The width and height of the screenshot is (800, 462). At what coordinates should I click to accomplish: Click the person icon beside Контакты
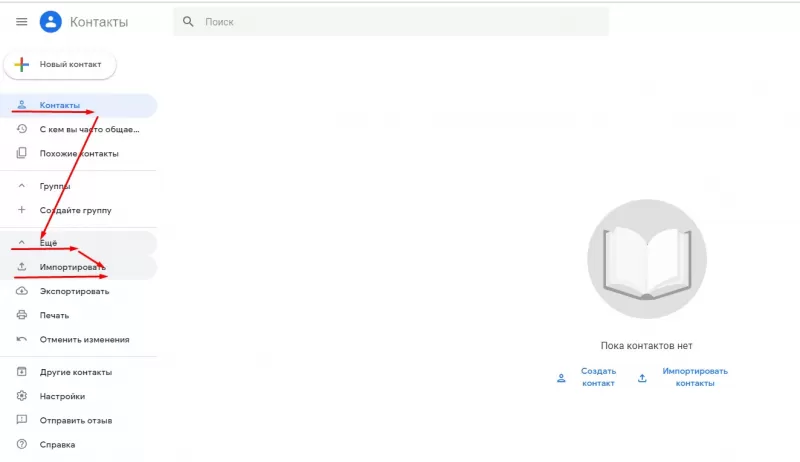coord(21,105)
